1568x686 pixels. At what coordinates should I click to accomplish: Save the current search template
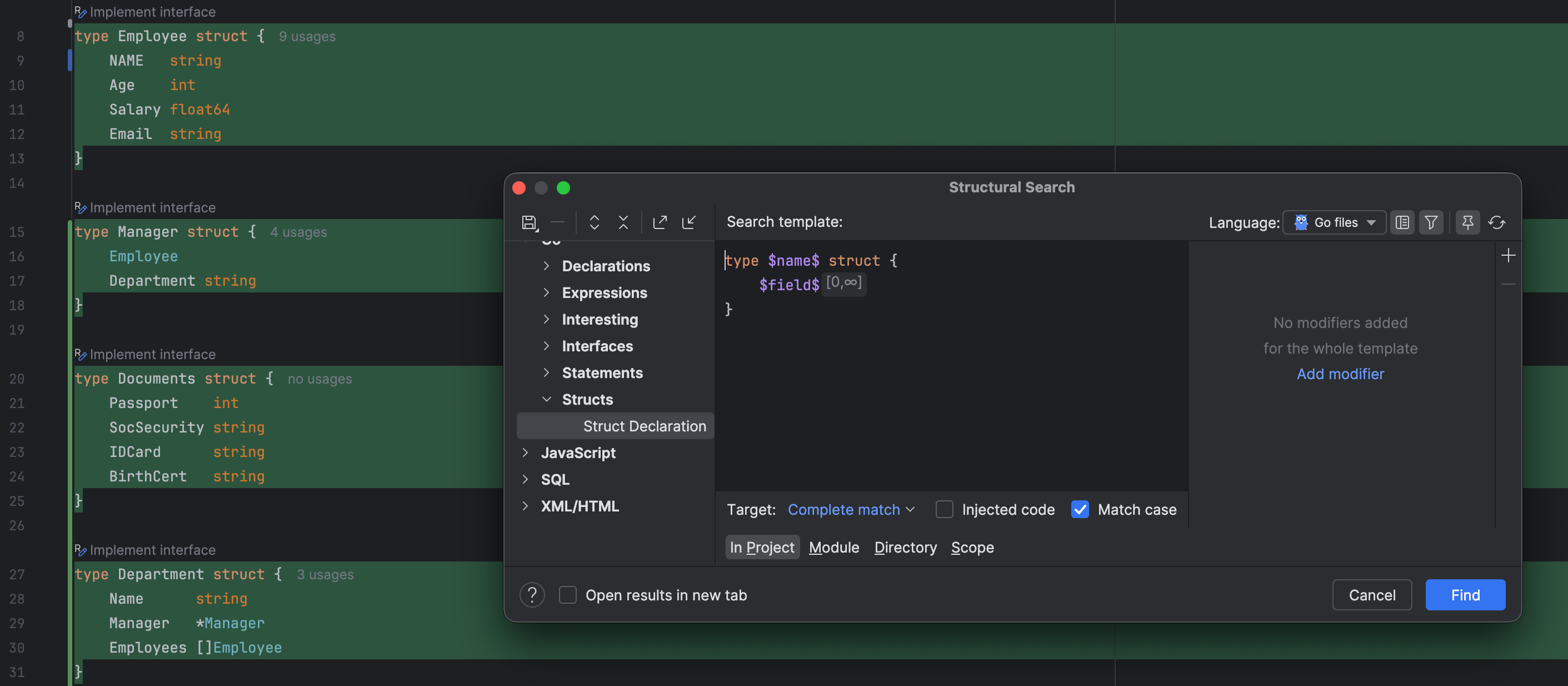(530, 222)
